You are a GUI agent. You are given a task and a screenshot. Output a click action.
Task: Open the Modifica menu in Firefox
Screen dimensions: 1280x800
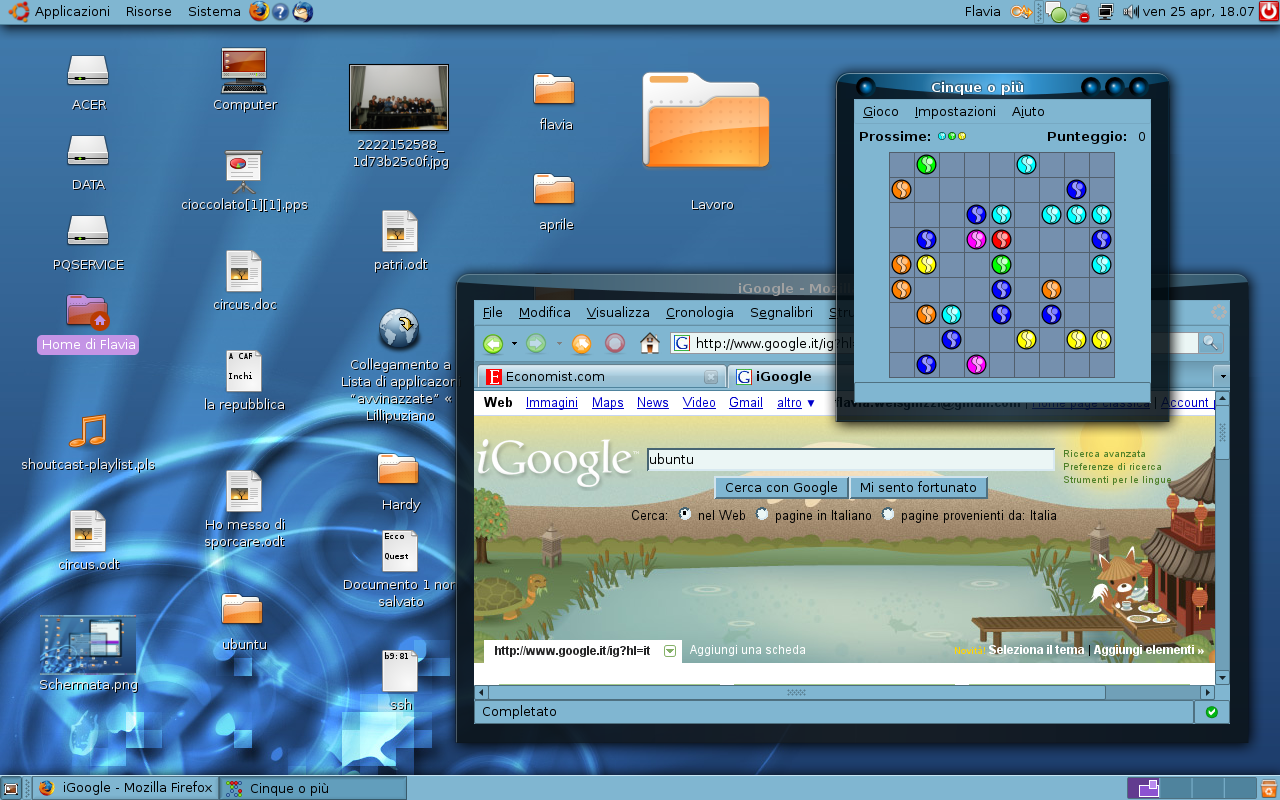tap(544, 313)
